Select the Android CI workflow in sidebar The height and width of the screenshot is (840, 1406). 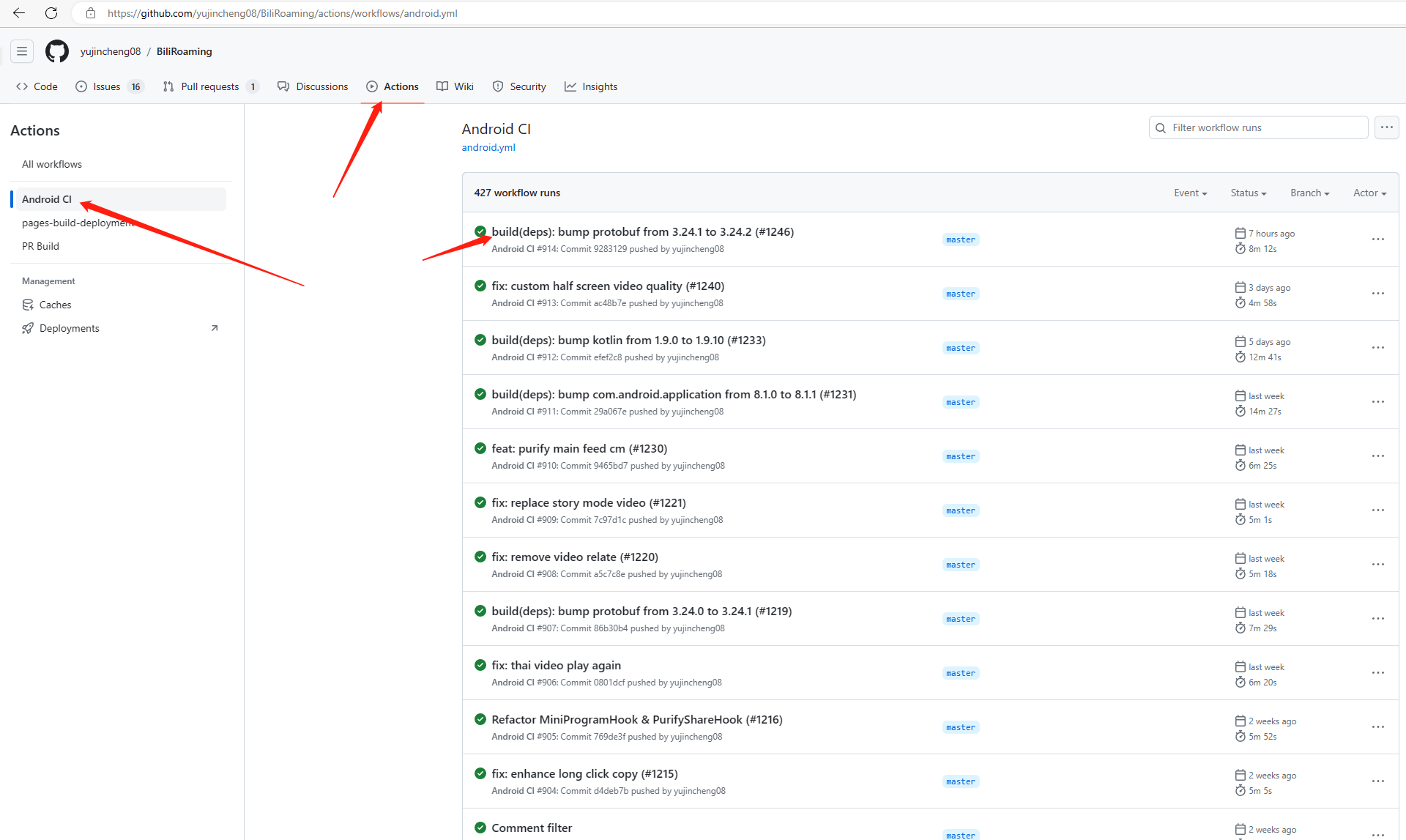[x=46, y=198]
